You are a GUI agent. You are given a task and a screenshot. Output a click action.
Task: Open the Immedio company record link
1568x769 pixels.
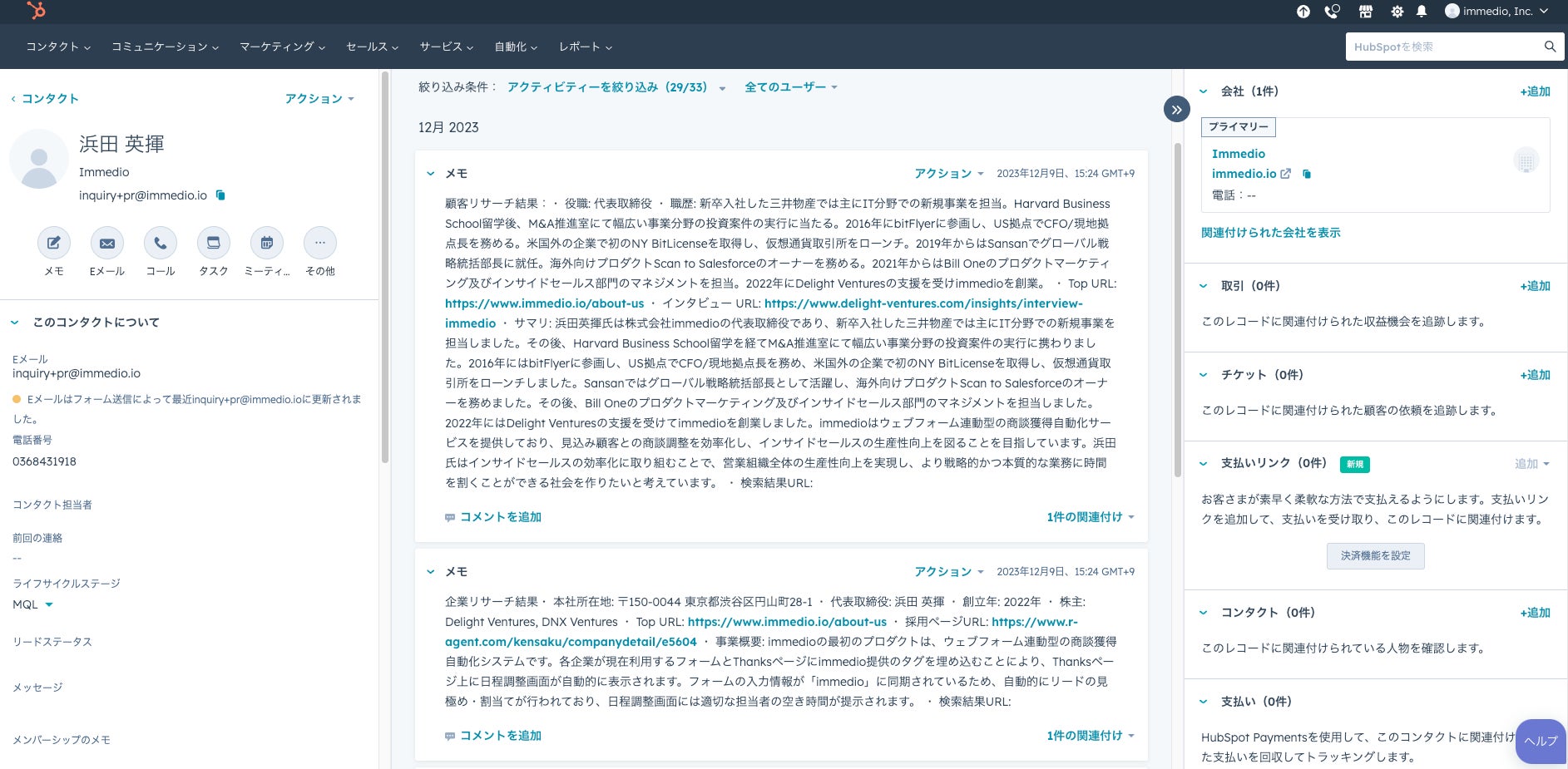(x=1239, y=154)
